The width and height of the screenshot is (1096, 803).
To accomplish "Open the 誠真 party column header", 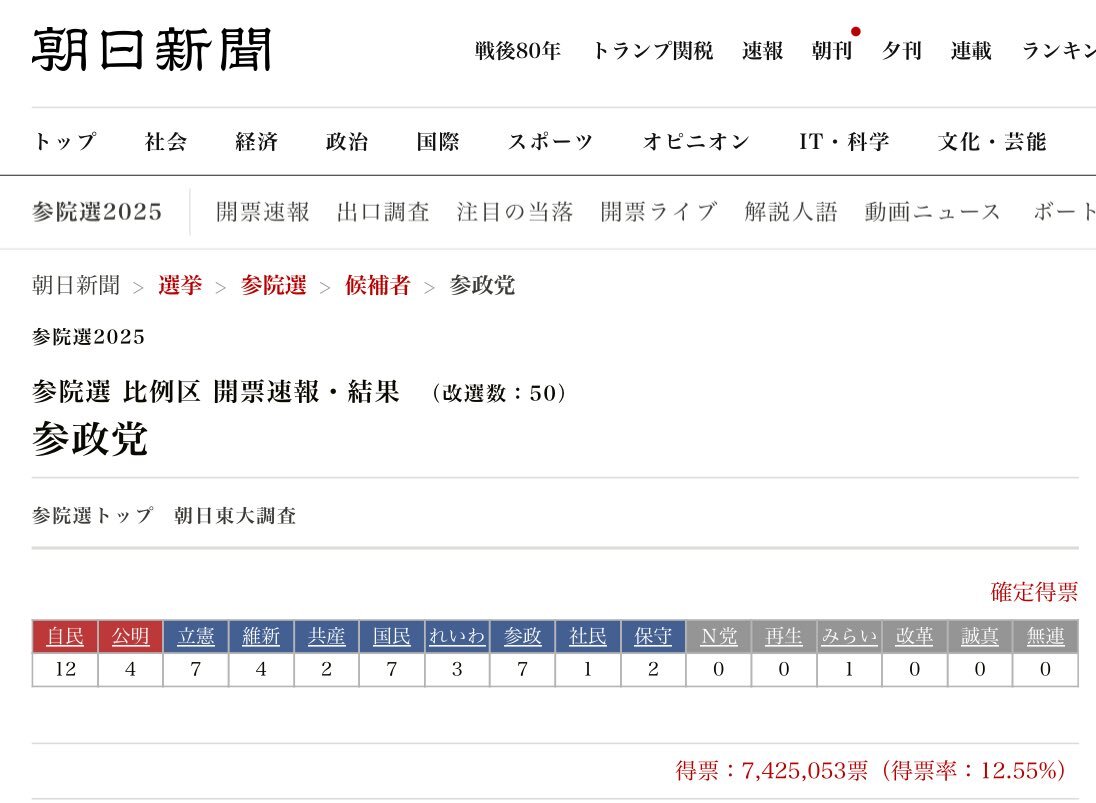I will pos(980,636).
